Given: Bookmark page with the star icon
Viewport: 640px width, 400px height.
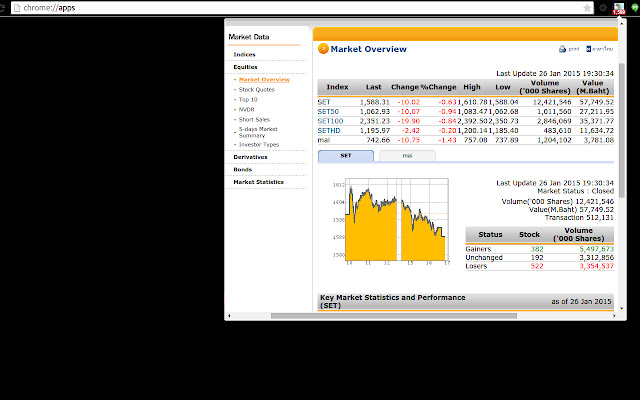Looking at the screenshot, I should click(587, 7).
